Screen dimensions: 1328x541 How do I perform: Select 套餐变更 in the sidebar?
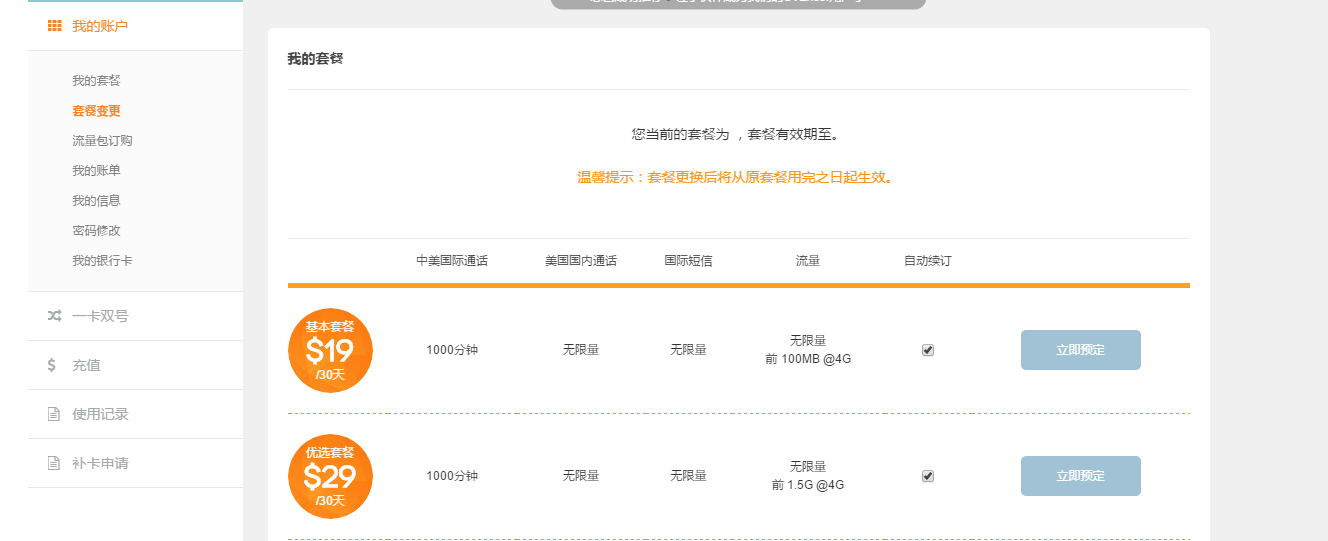pyautogui.click(x=96, y=111)
